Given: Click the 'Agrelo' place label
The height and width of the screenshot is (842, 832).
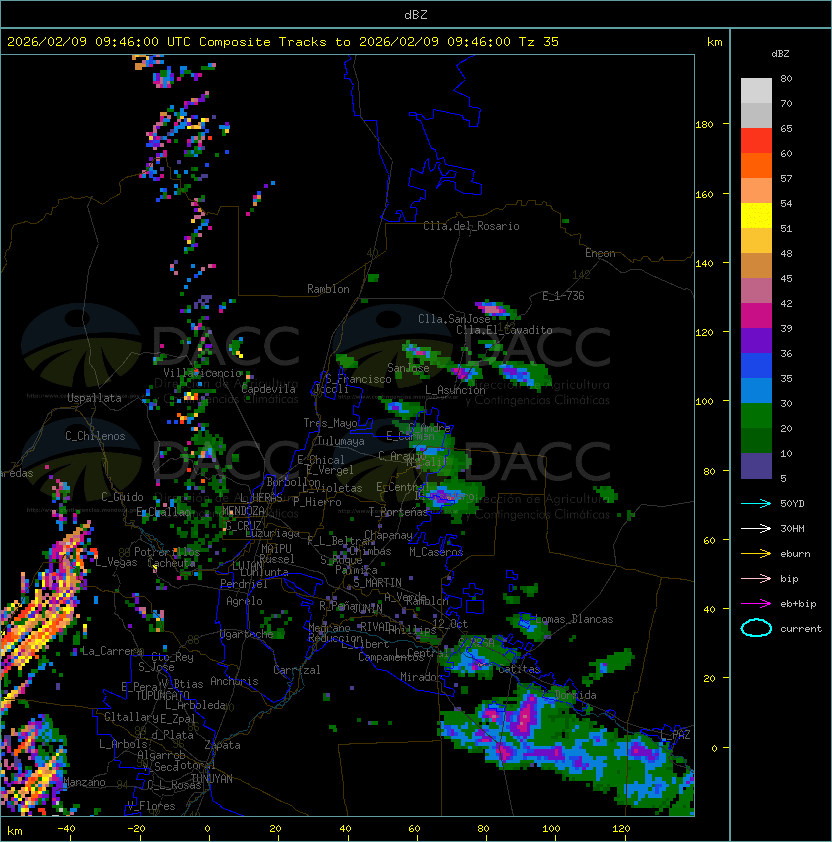Looking at the screenshot, I should tap(244, 601).
